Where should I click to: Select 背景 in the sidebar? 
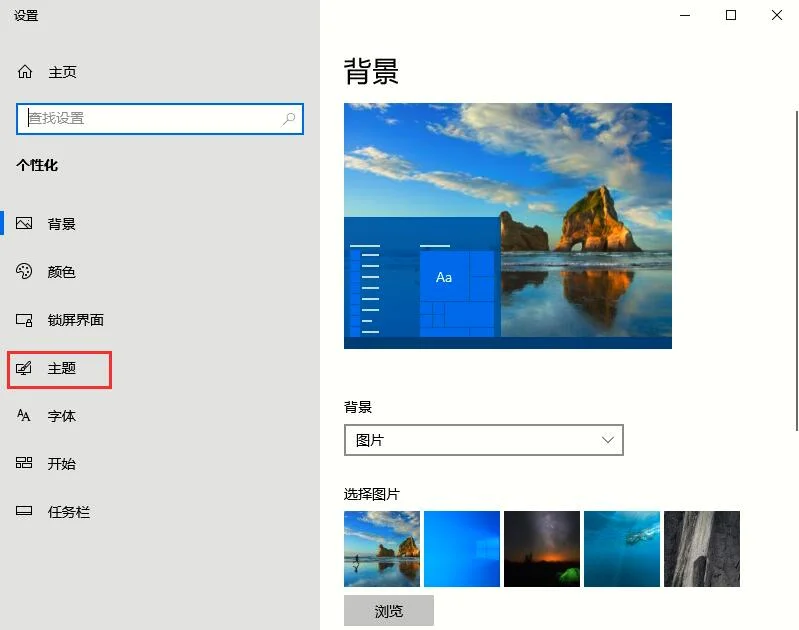[62, 224]
